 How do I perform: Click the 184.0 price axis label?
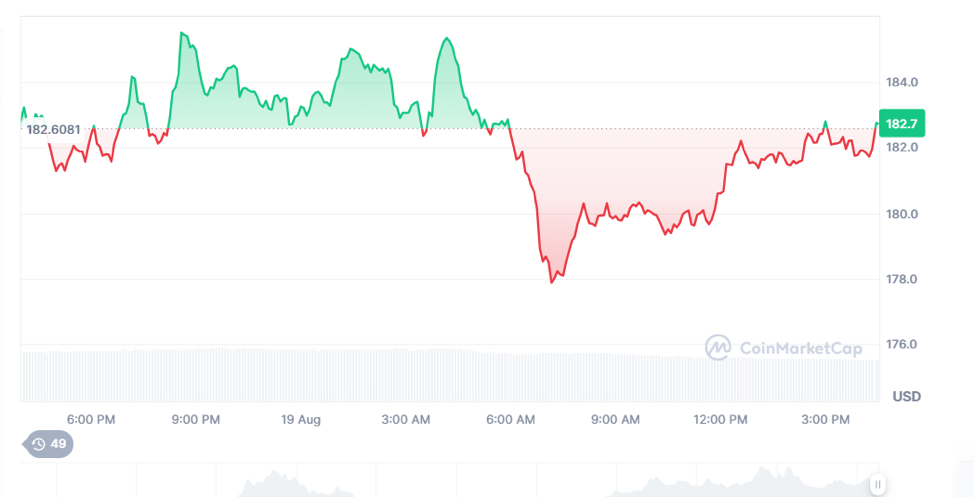point(901,82)
